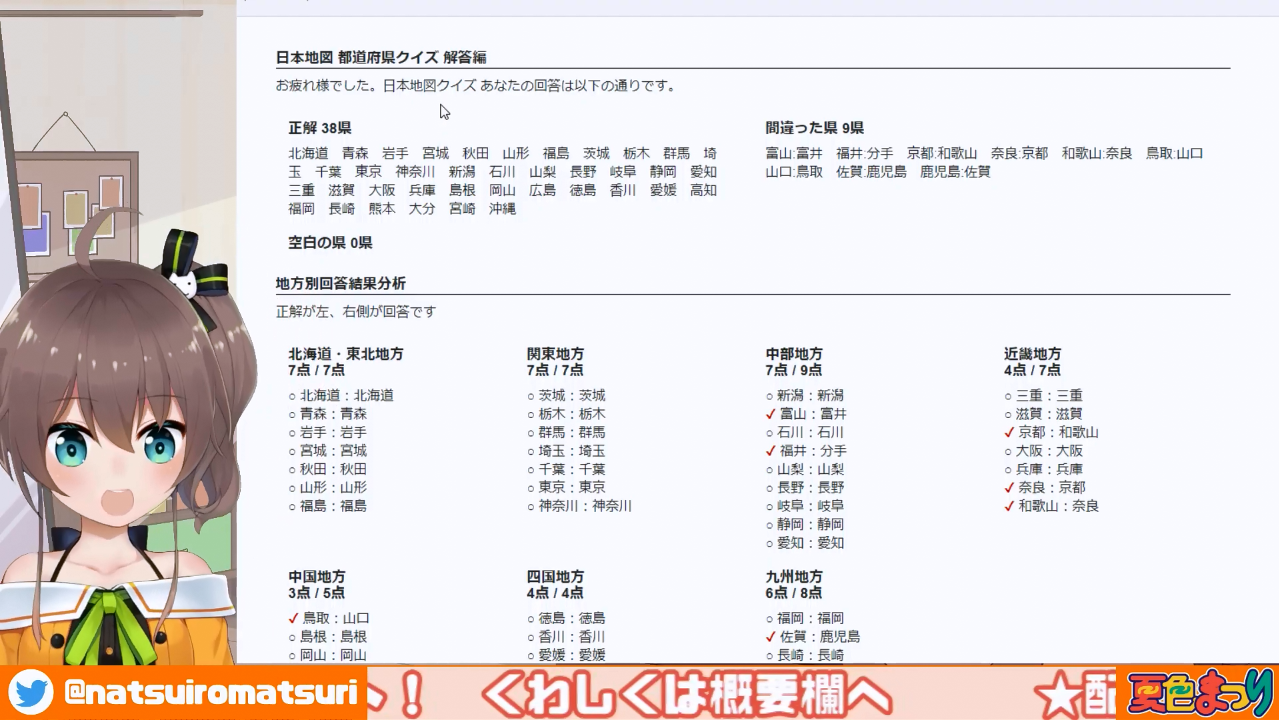This screenshot has height=720, width=1279.
Task: Click the sentence starting with お疲れ様でした
Action: (476, 86)
